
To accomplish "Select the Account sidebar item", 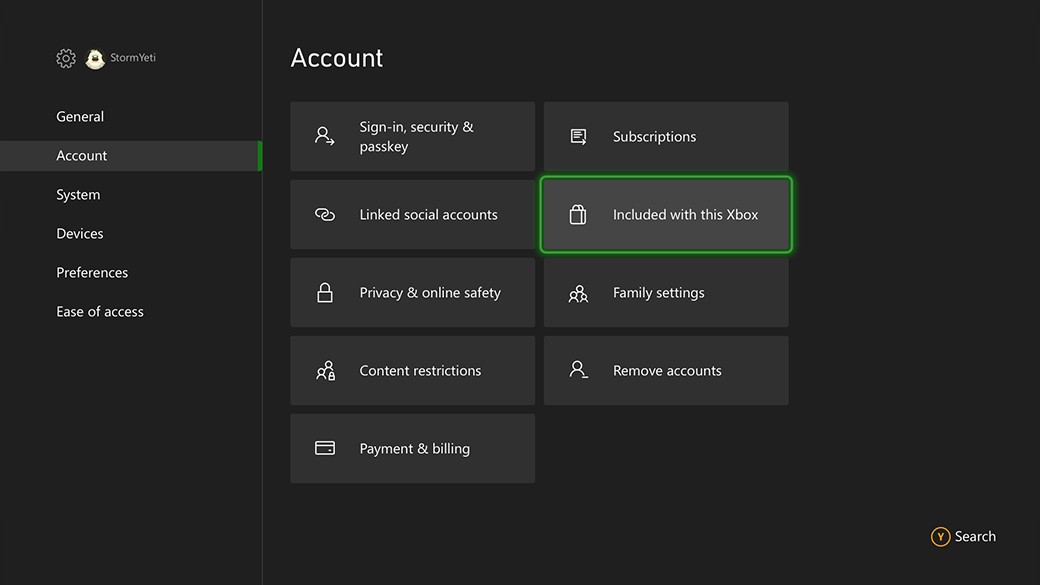I will pos(82,156).
